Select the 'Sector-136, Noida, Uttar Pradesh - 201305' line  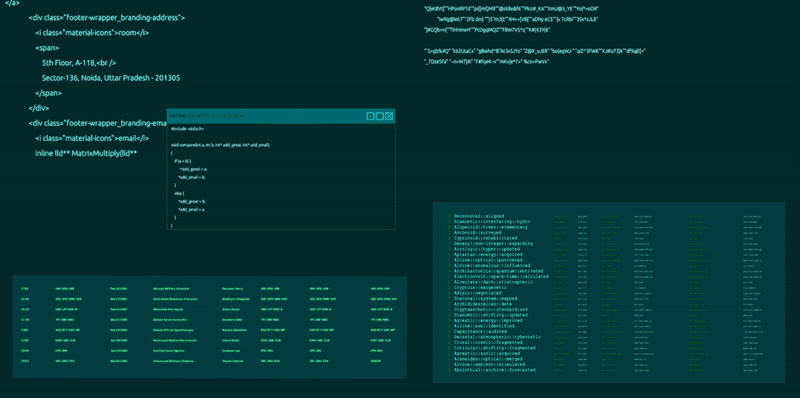pos(111,78)
